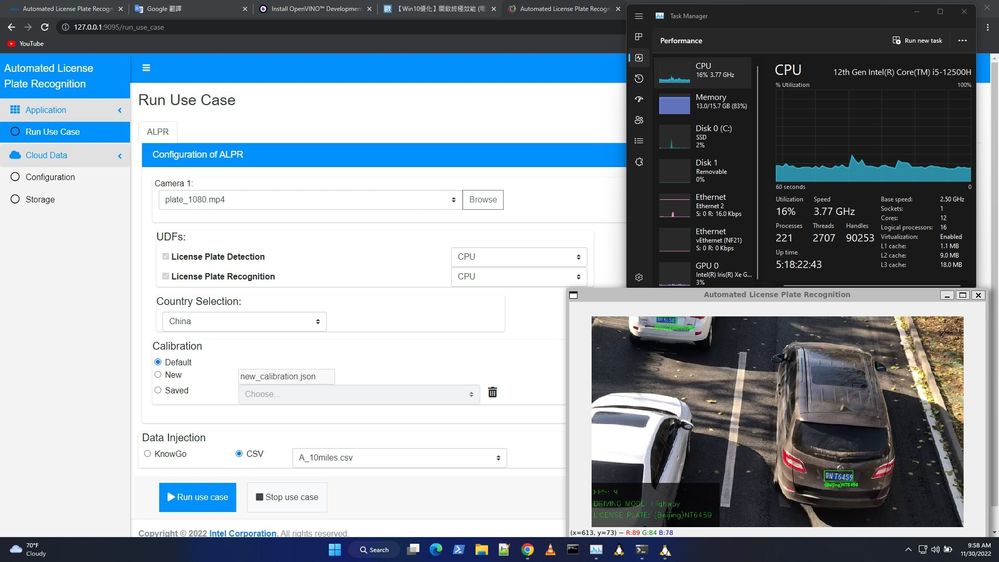Image resolution: width=999 pixels, height=562 pixels.
Task: Open Country Selection dropdown showing China
Action: click(x=244, y=321)
